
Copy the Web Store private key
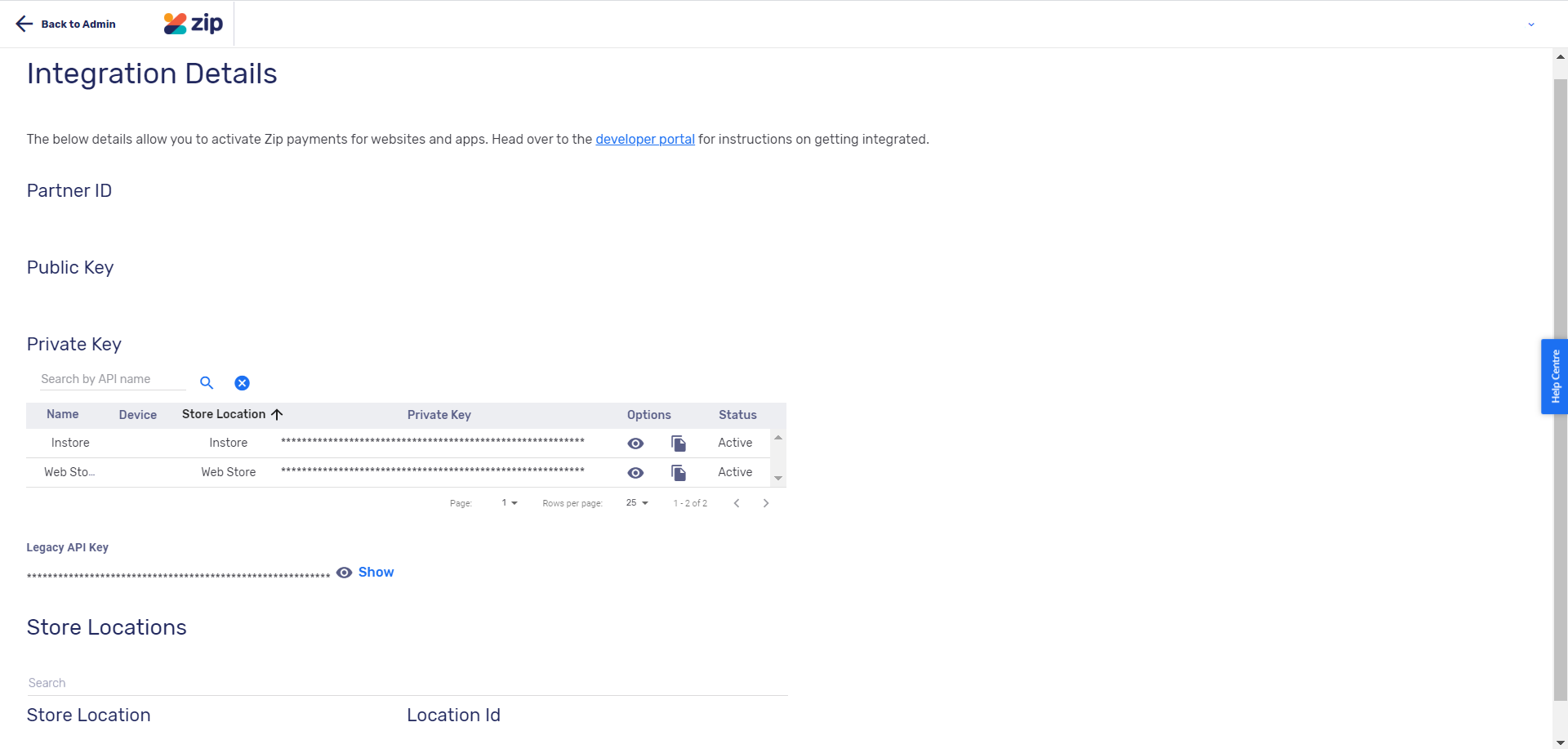679,473
